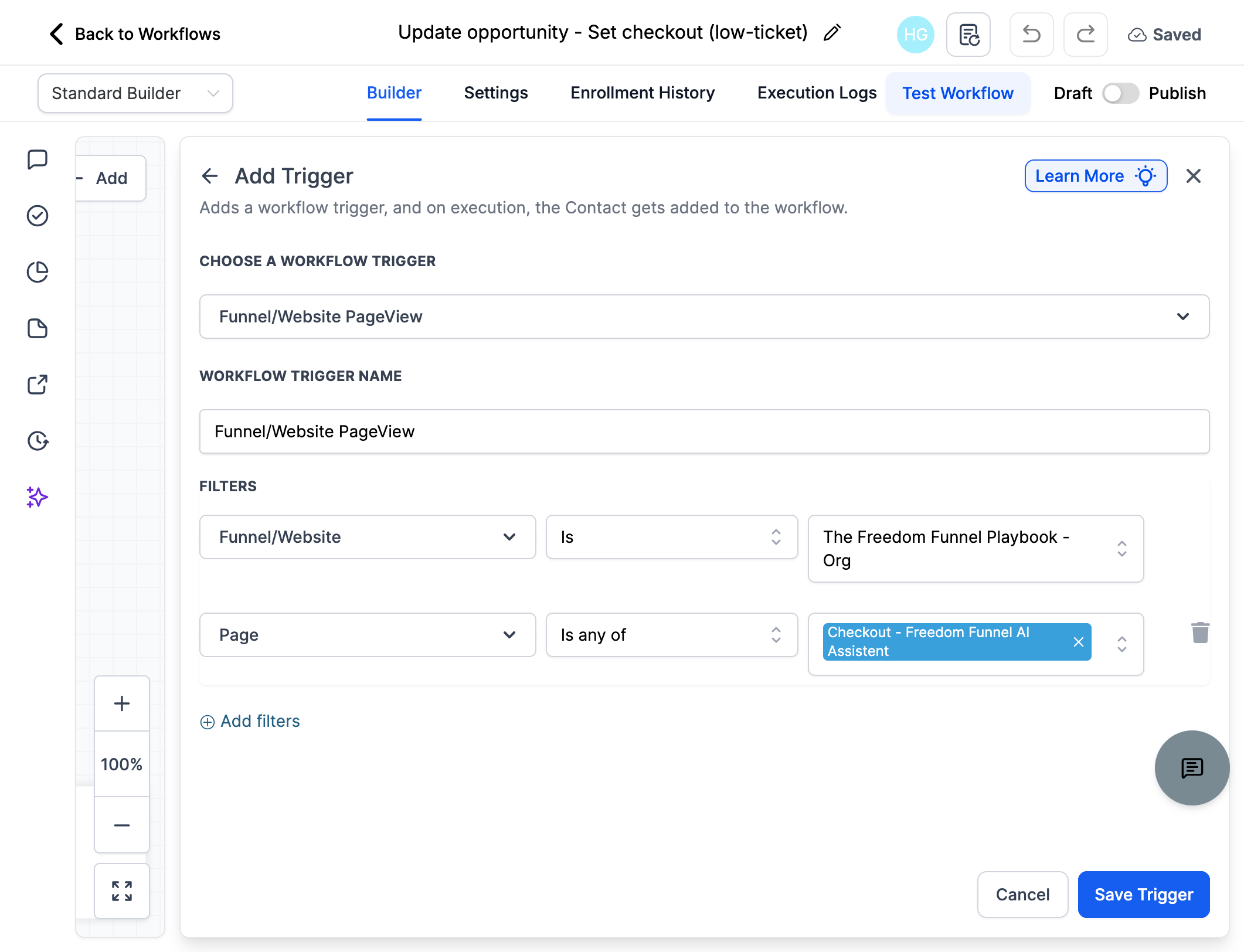The height and width of the screenshot is (952, 1244).
Task: Zoom in the canvas with plus
Action: tap(122, 703)
